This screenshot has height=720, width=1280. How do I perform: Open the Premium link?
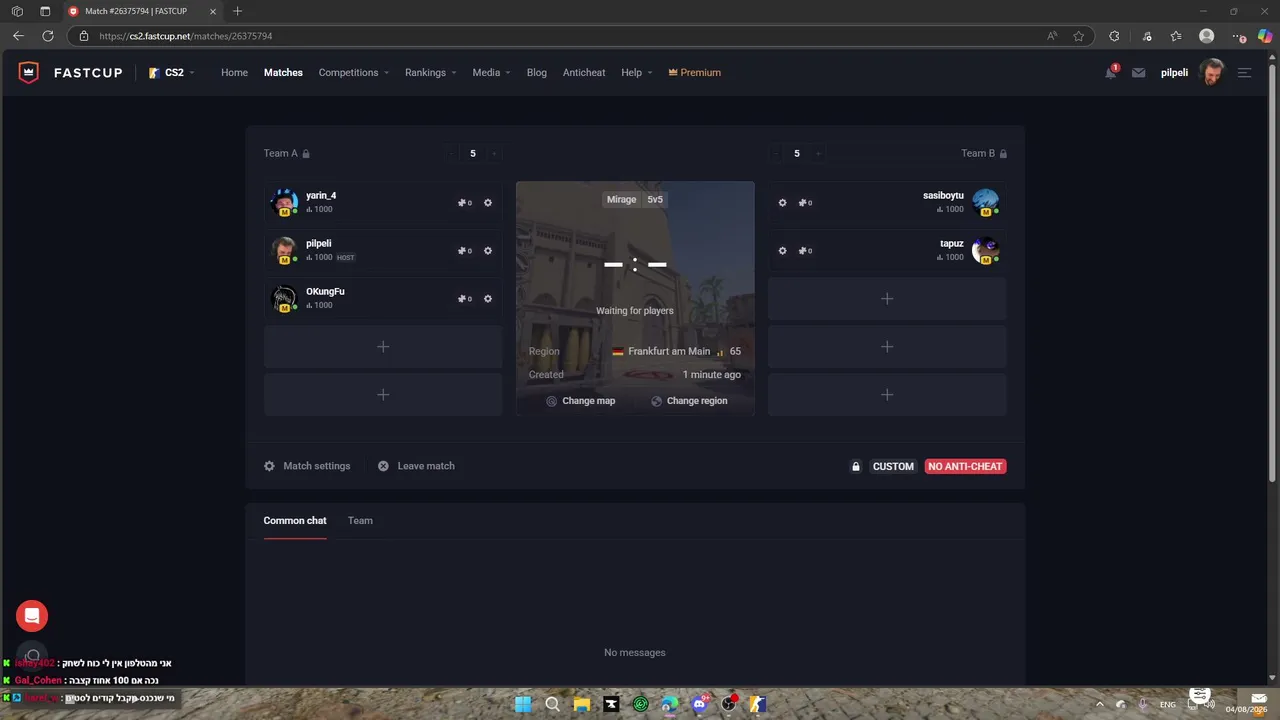click(694, 73)
